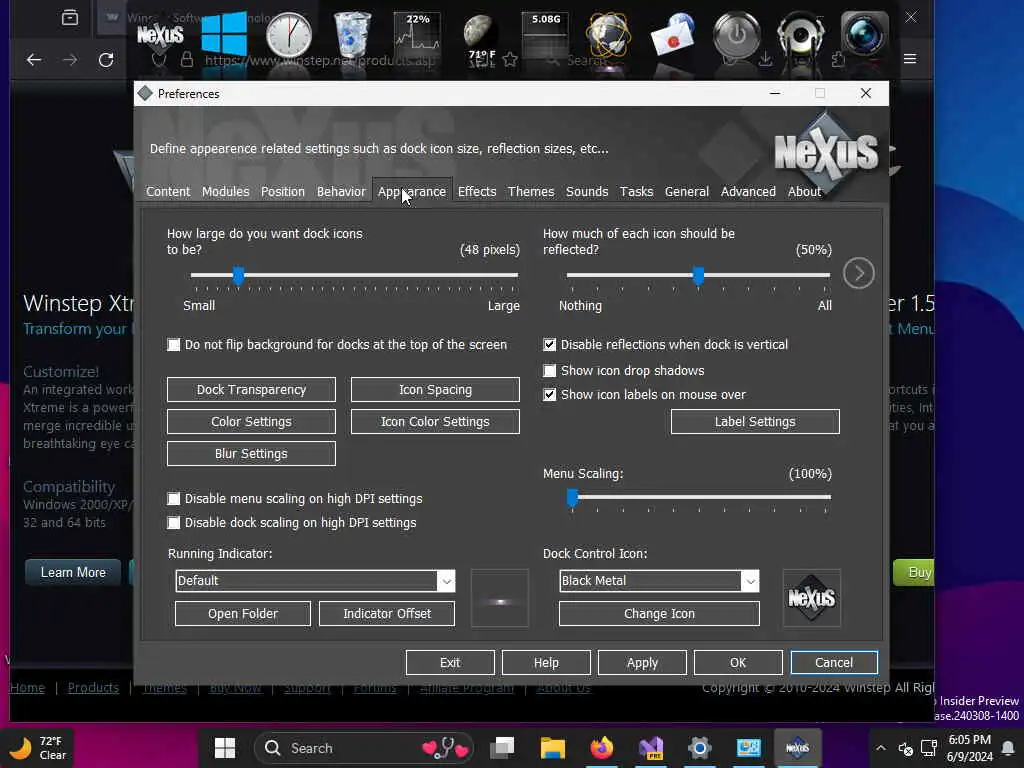Viewport: 1024px width, 768px height.
Task: Open the globe network dock icon
Action: (x=609, y=35)
